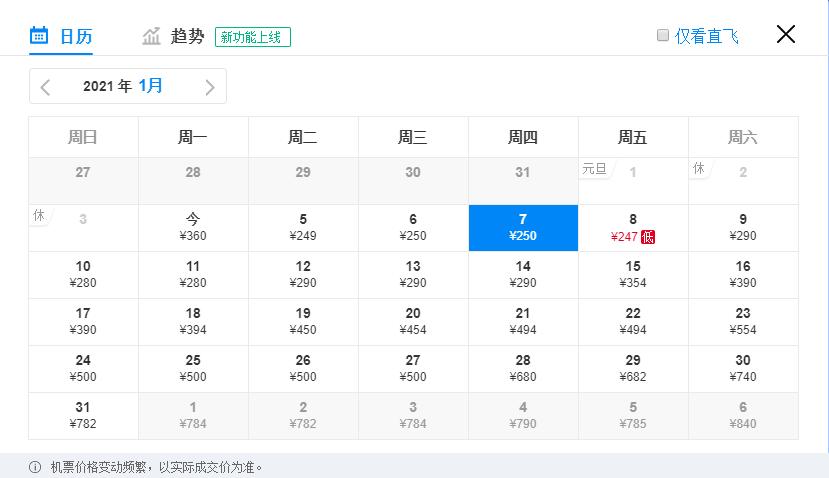This screenshot has height=478, width=829.
Task: Select January 15 priced ¥354
Action: (x=633, y=275)
